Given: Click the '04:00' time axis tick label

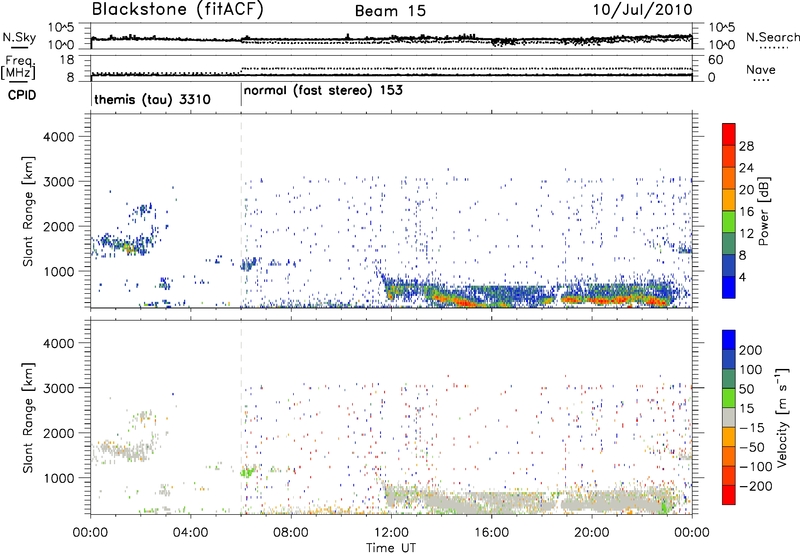Looking at the screenshot, I should point(191,533).
